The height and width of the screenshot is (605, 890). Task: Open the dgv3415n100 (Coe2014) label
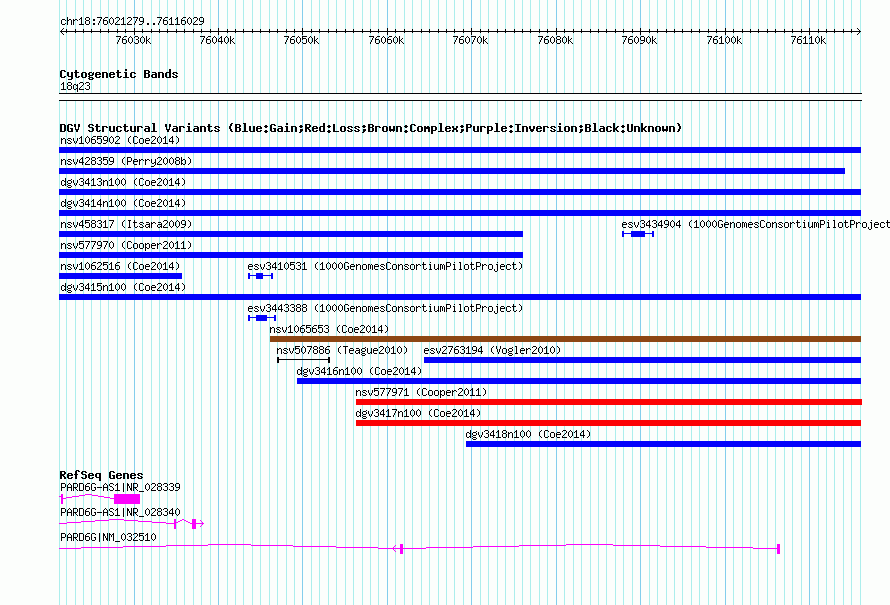(123, 287)
